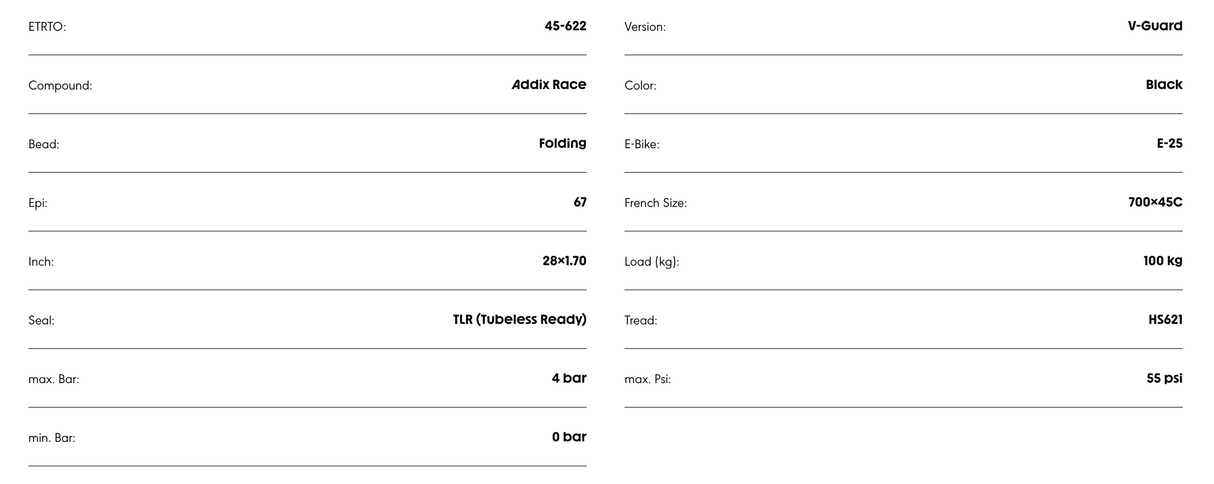Click the Folding bead value
This screenshot has width=1214, height=484.
[562, 143]
